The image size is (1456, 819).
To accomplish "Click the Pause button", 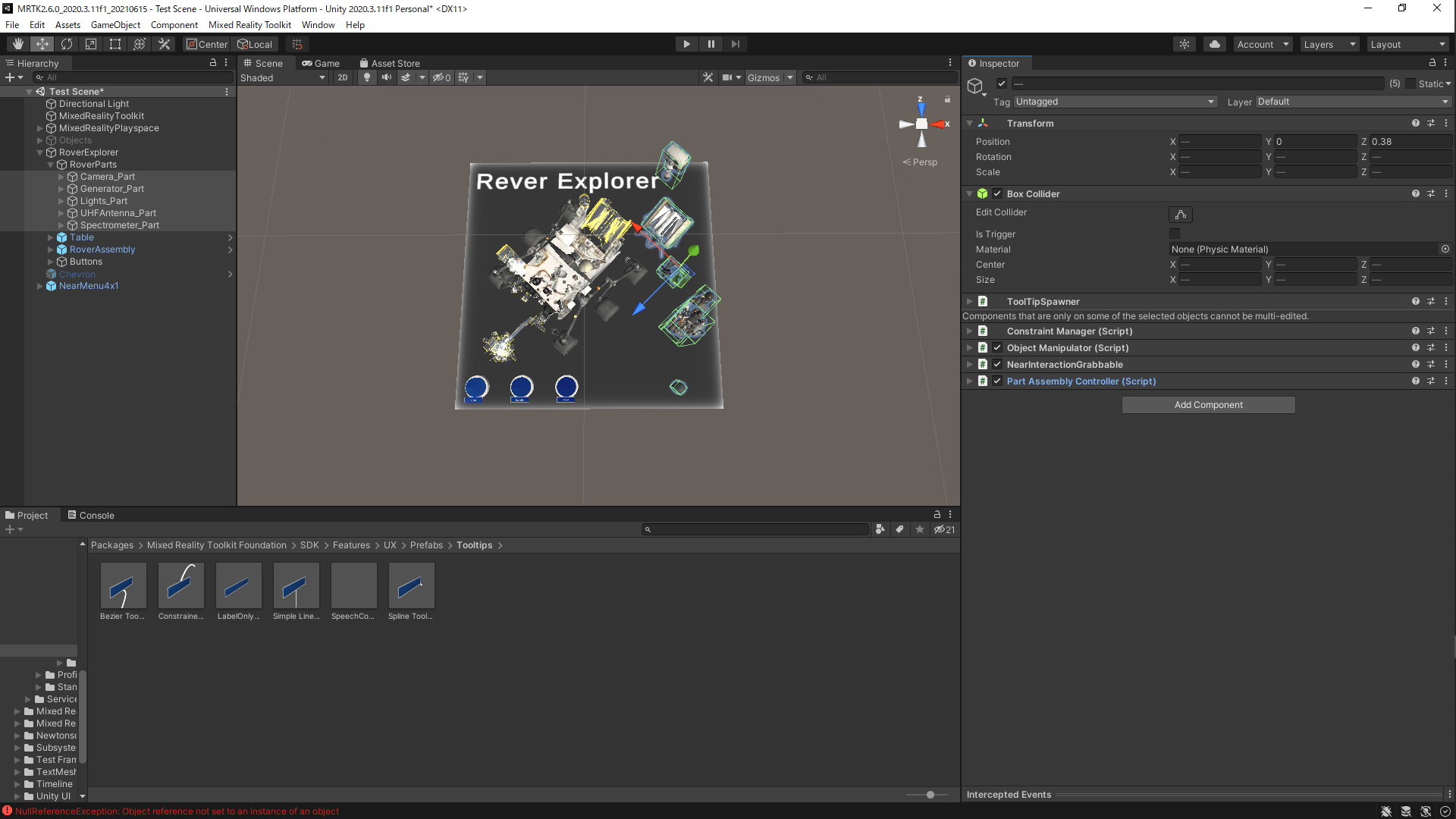I will (x=711, y=44).
